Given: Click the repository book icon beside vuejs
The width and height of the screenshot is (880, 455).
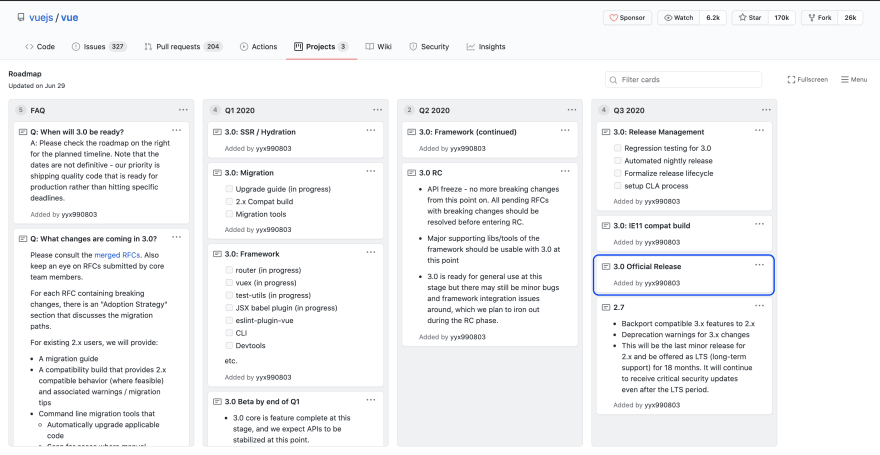Looking at the screenshot, I should 21,18.
